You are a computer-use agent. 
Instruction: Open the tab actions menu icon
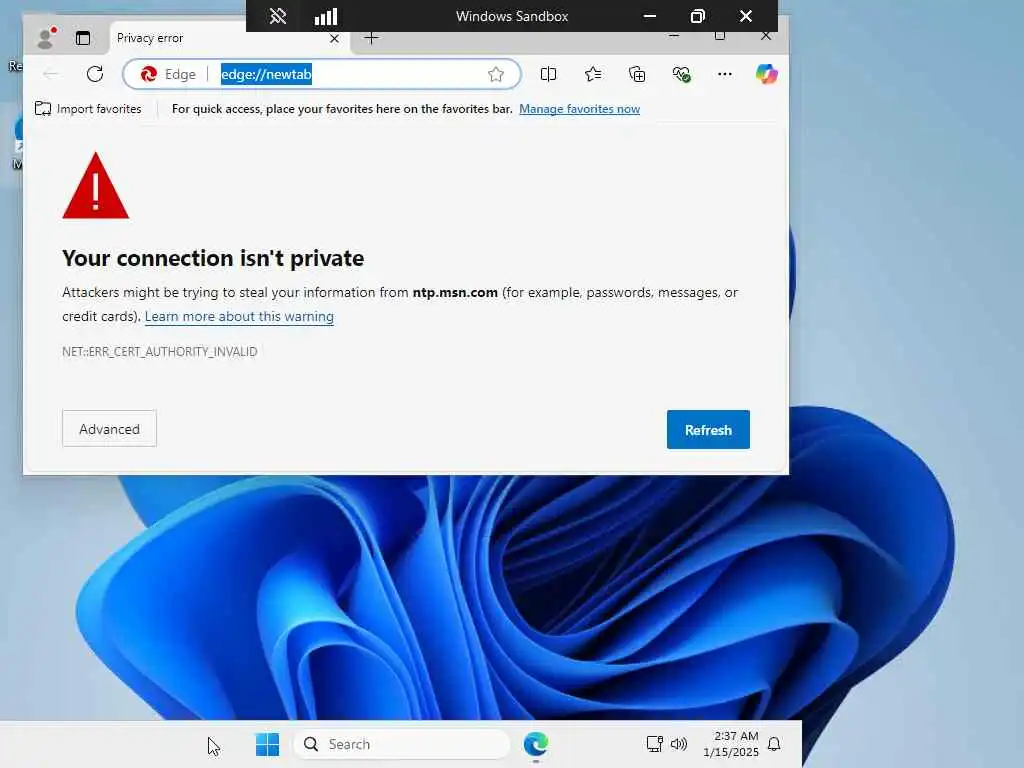pos(83,38)
